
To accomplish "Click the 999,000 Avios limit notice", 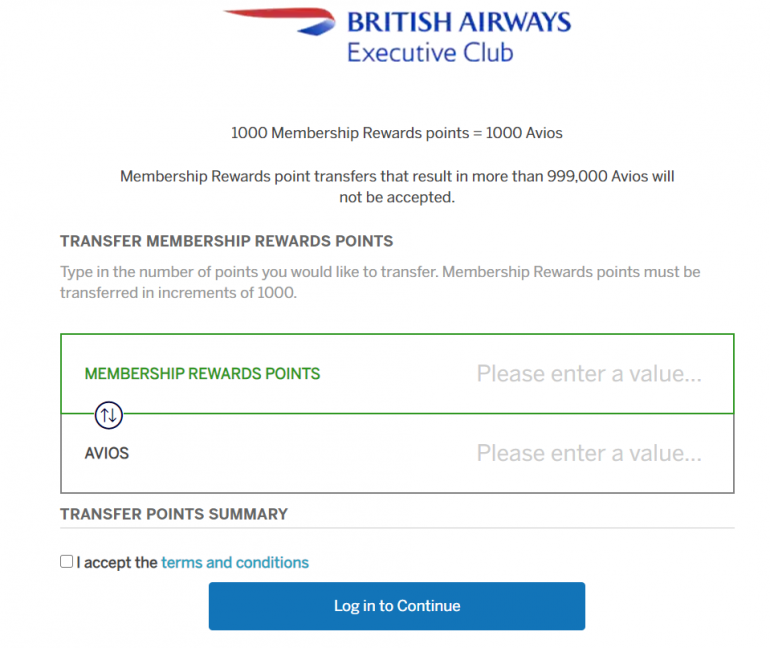I will (x=397, y=176).
